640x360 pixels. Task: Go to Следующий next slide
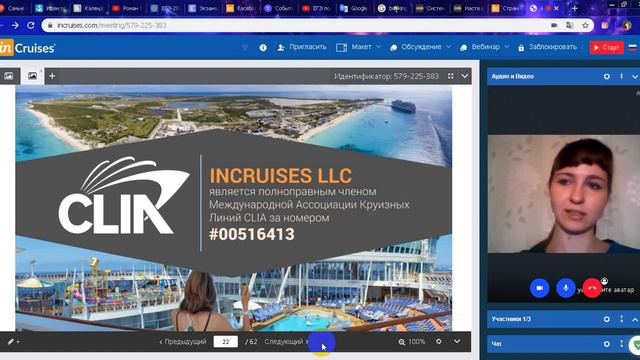click(287, 342)
